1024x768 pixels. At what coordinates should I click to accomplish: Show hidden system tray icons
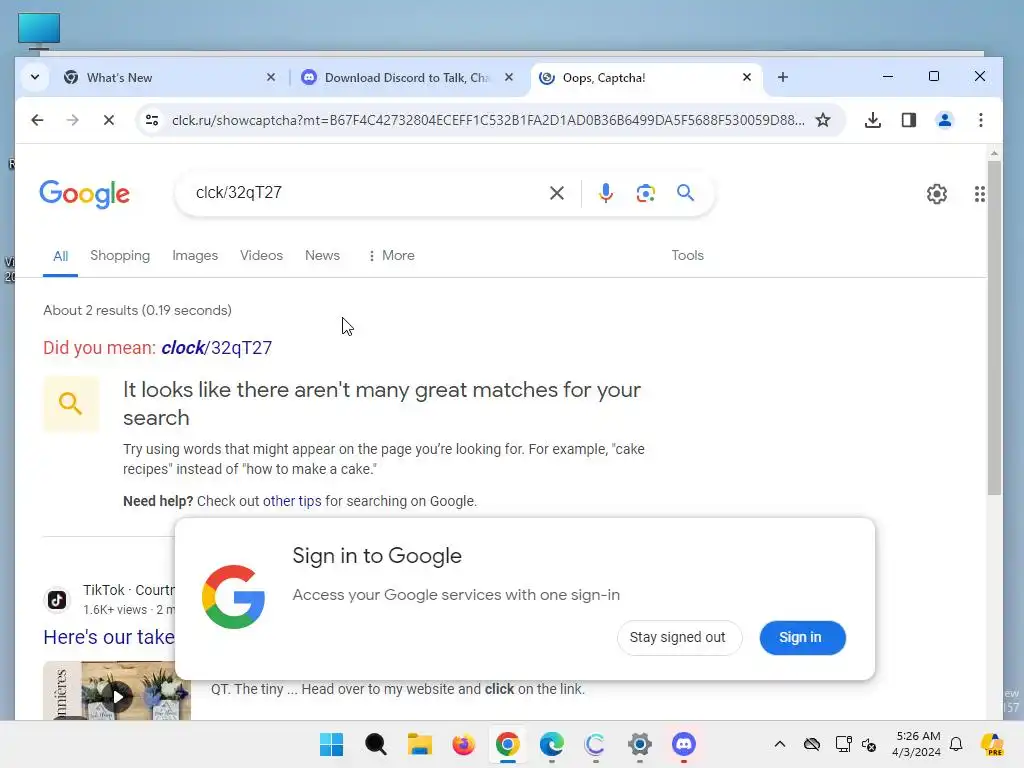pyautogui.click(x=780, y=744)
